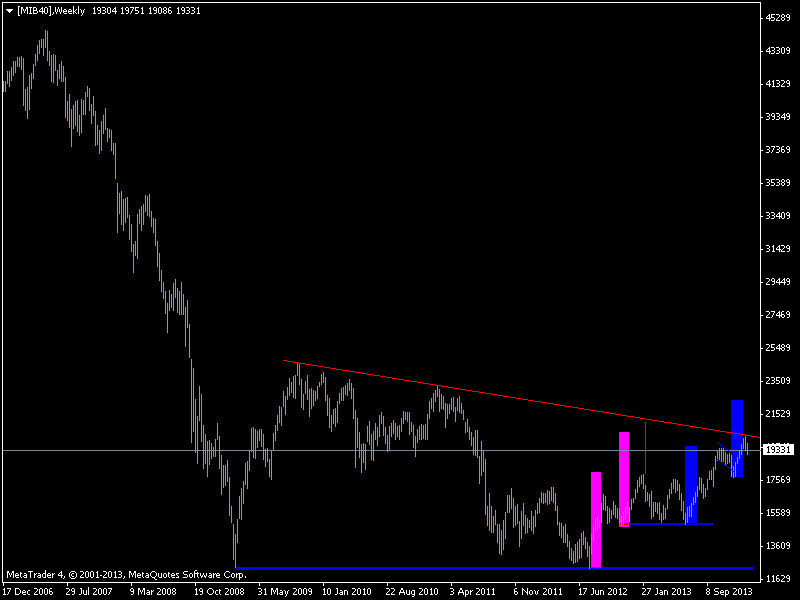The width and height of the screenshot is (800, 600).
Task: Click the blue rectangle above Jan 2013
Action: 691,484
